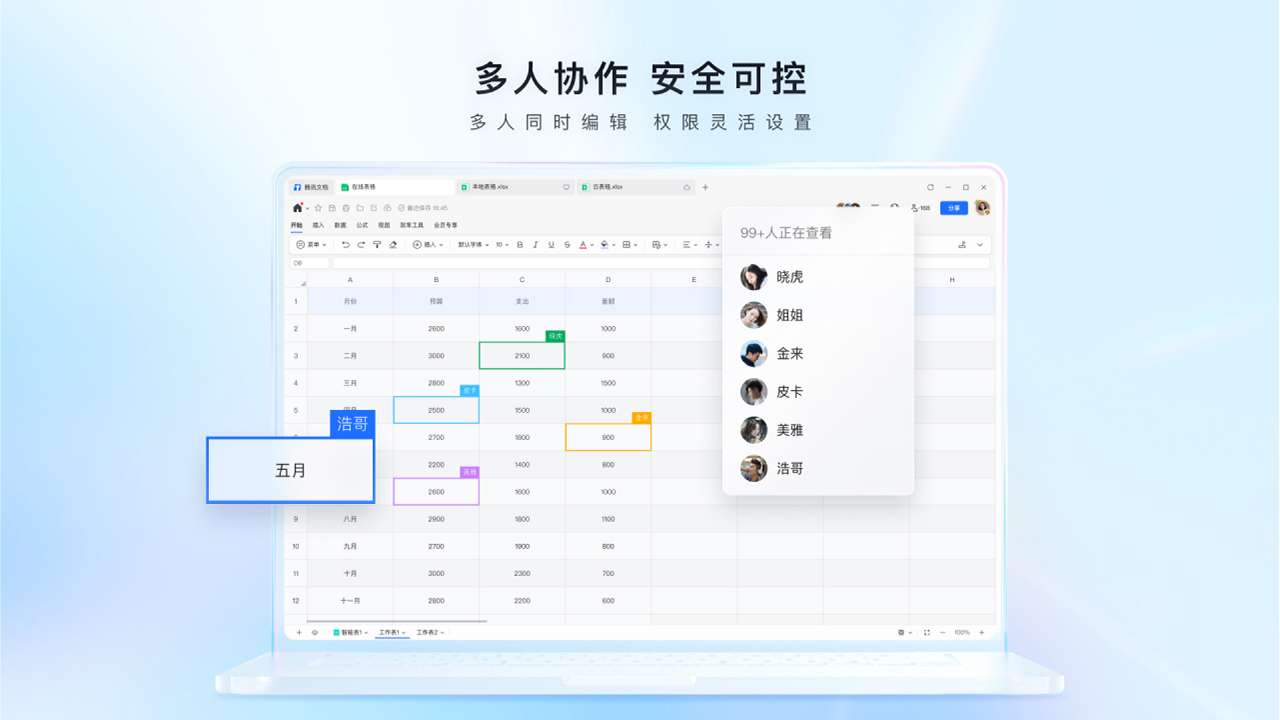This screenshot has height=720, width=1280.
Task: Click the plus icon to open a new tab
Action: pyautogui.click(x=705, y=187)
